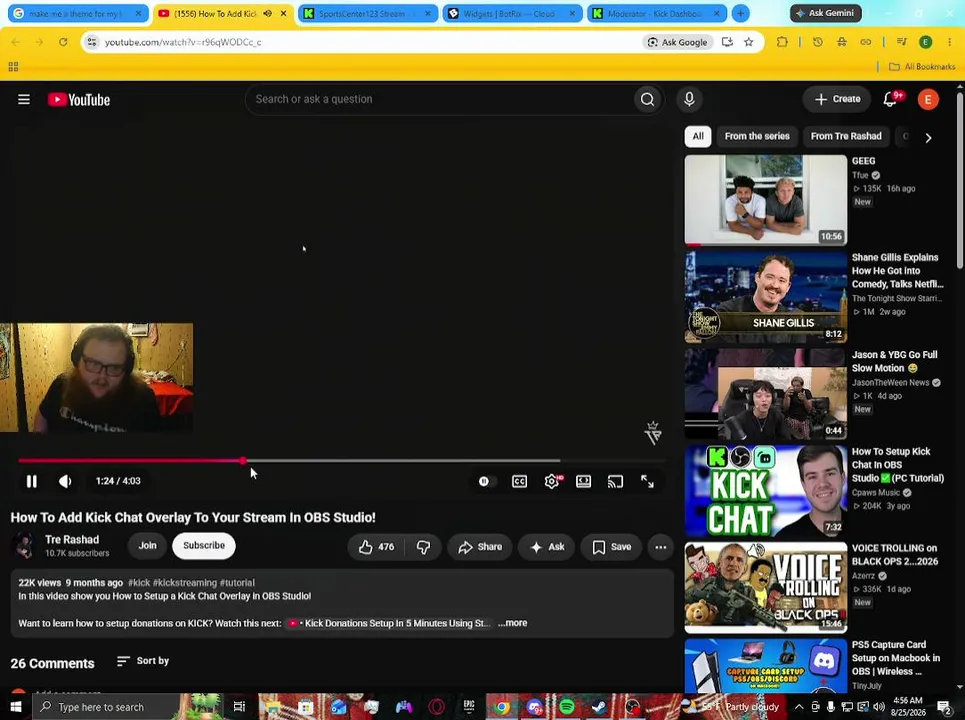965x720 pixels.
Task: Open the Chrome Extensions puzzle icon
Action: pyautogui.click(x=782, y=42)
